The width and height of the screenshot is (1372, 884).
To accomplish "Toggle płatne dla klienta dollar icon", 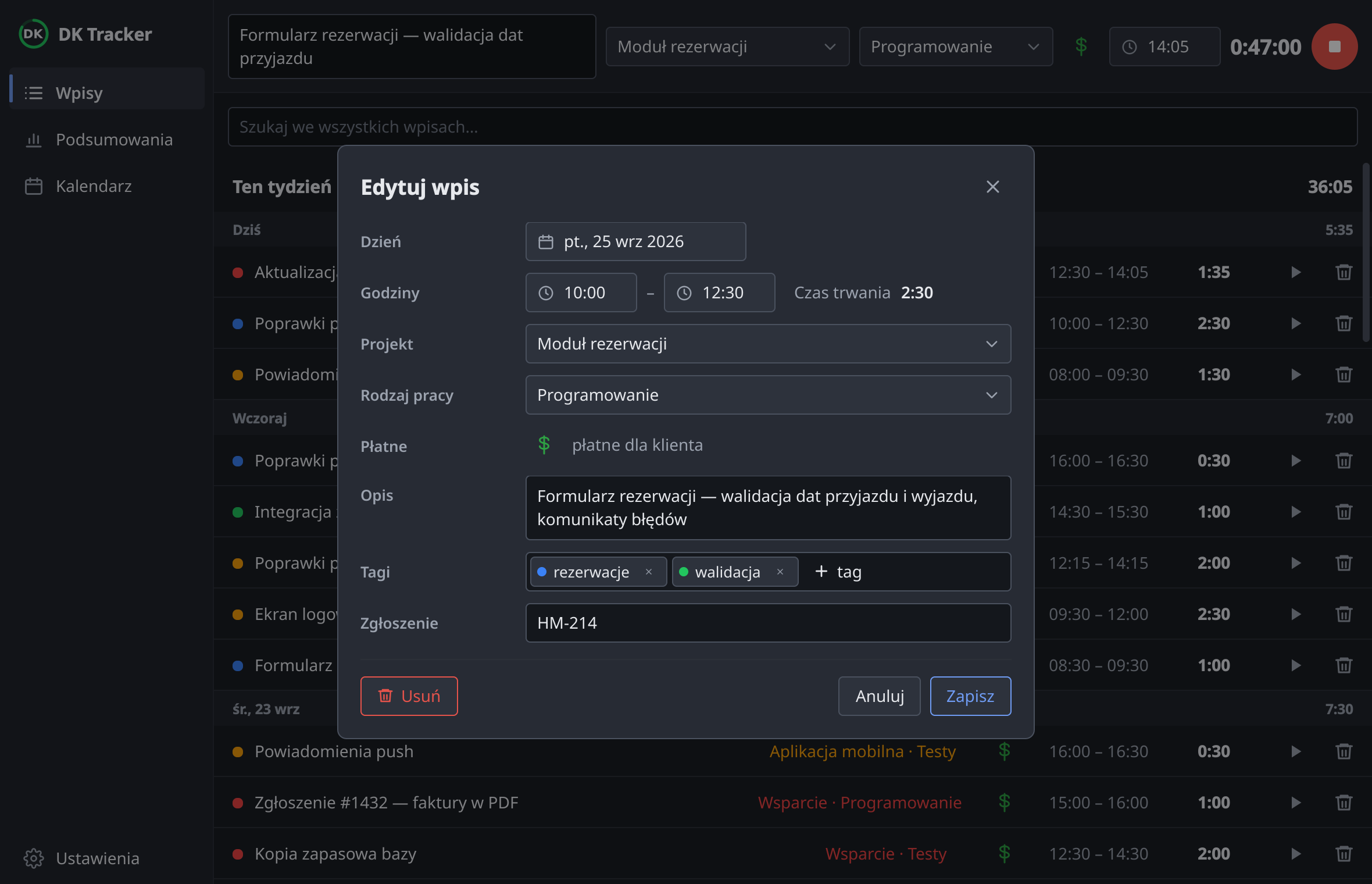I will point(544,445).
